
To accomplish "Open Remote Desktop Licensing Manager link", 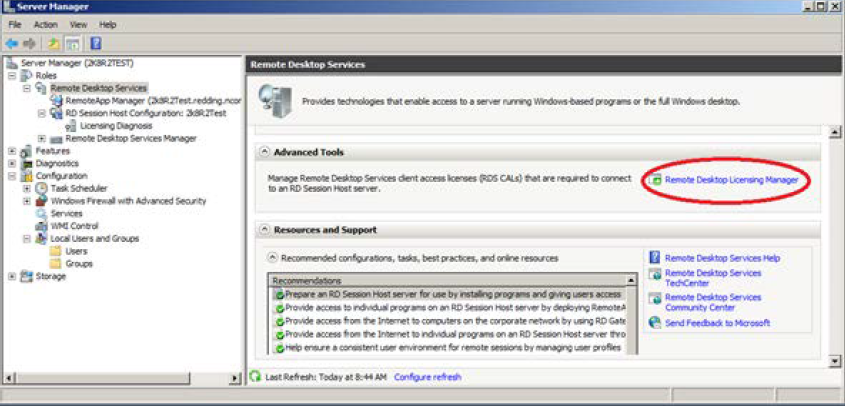I will (731, 180).
